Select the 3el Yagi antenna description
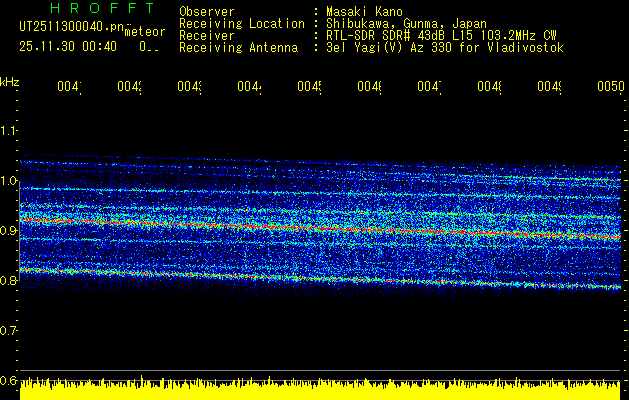The width and height of the screenshot is (629, 400). point(445,48)
